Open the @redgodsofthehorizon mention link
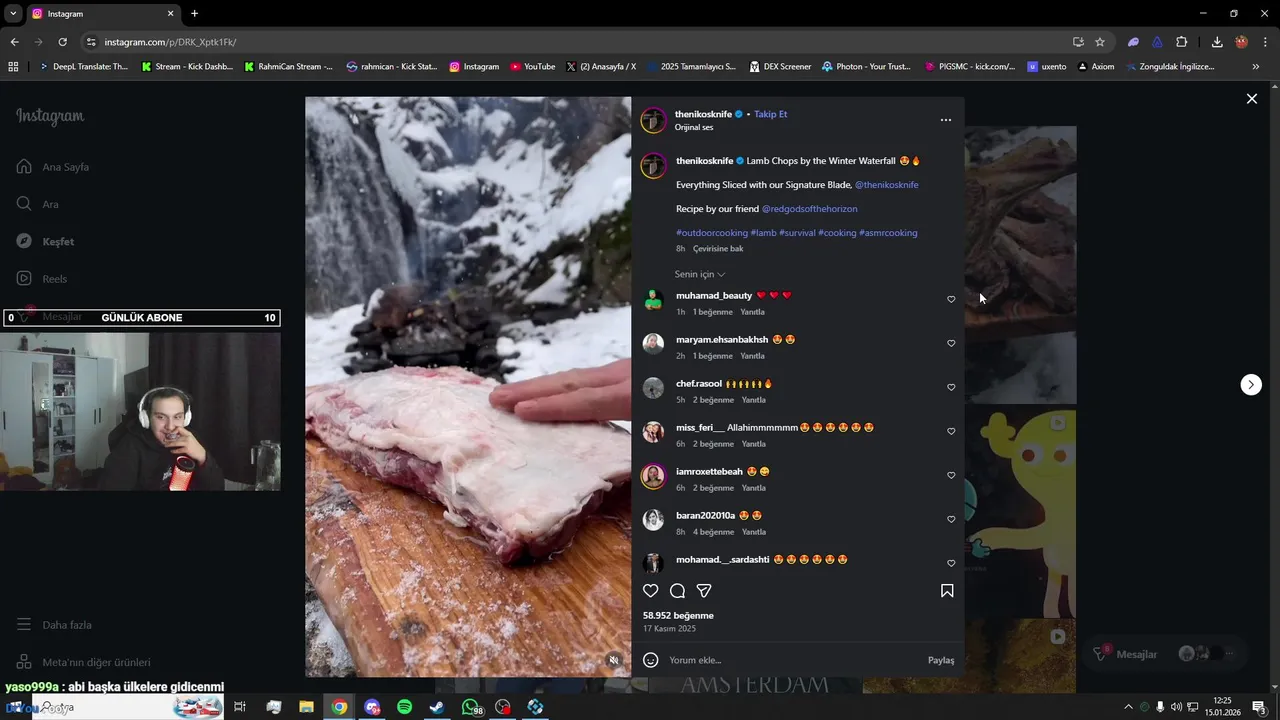Image resolution: width=1280 pixels, height=720 pixels. click(809, 209)
